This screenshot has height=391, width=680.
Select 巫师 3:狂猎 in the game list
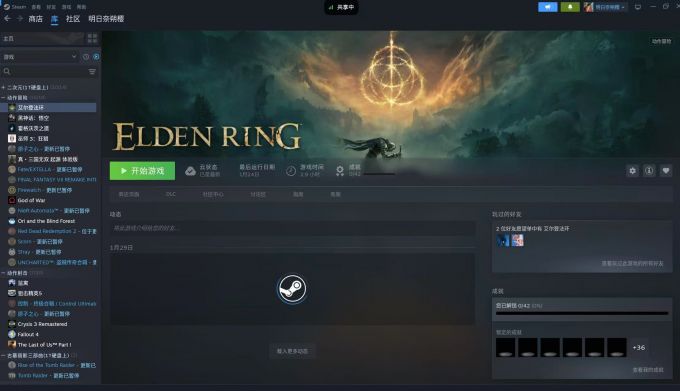pyautogui.click(x=33, y=139)
